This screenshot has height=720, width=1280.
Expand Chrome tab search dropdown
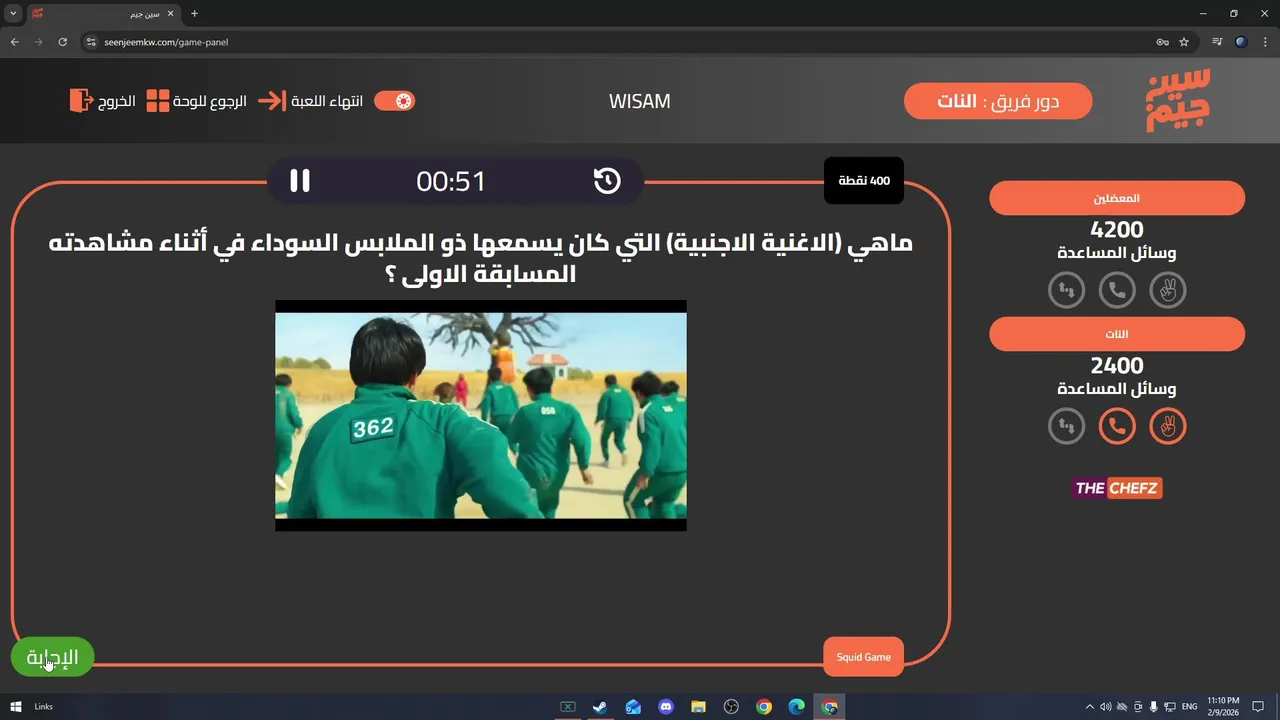pos(13,14)
